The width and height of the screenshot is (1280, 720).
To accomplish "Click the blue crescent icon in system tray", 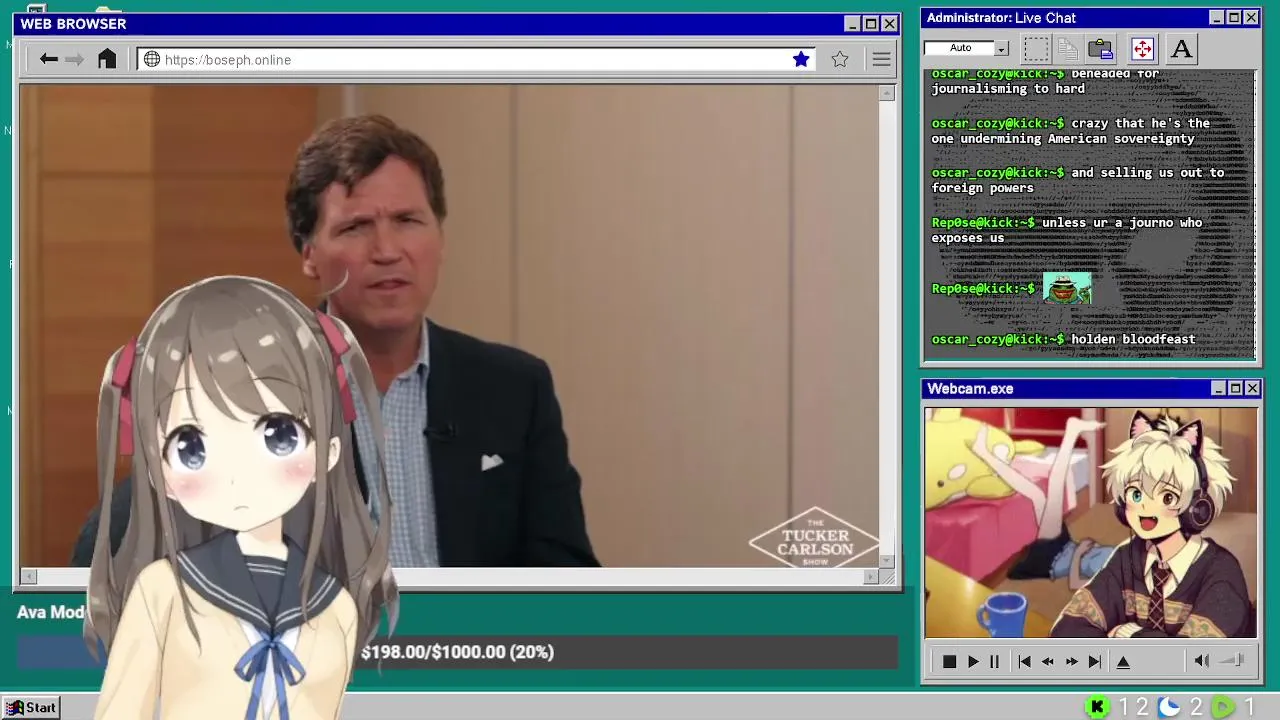I will coord(1169,707).
